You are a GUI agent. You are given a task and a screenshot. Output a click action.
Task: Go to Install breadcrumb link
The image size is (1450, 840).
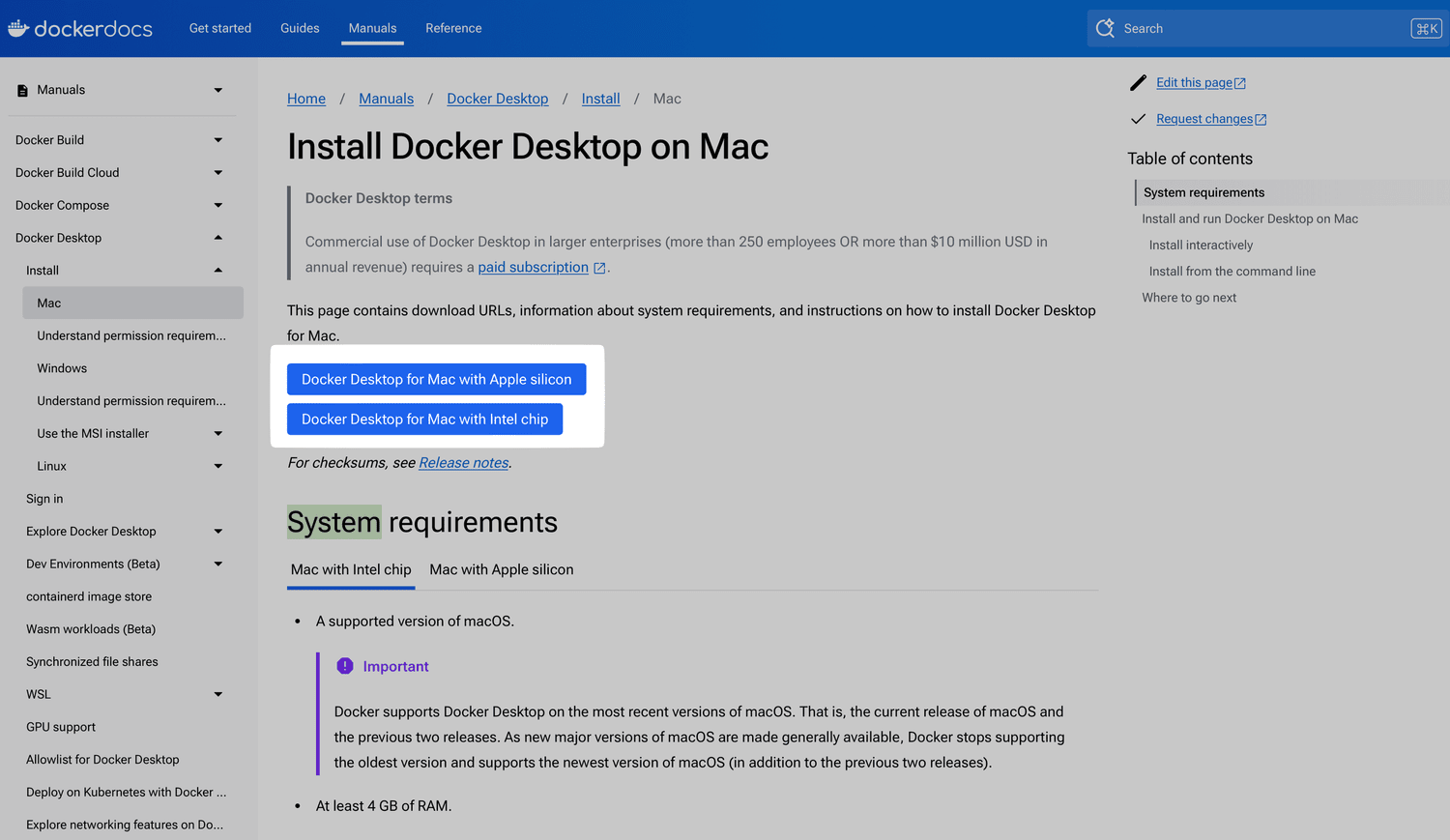click(601, 99)
